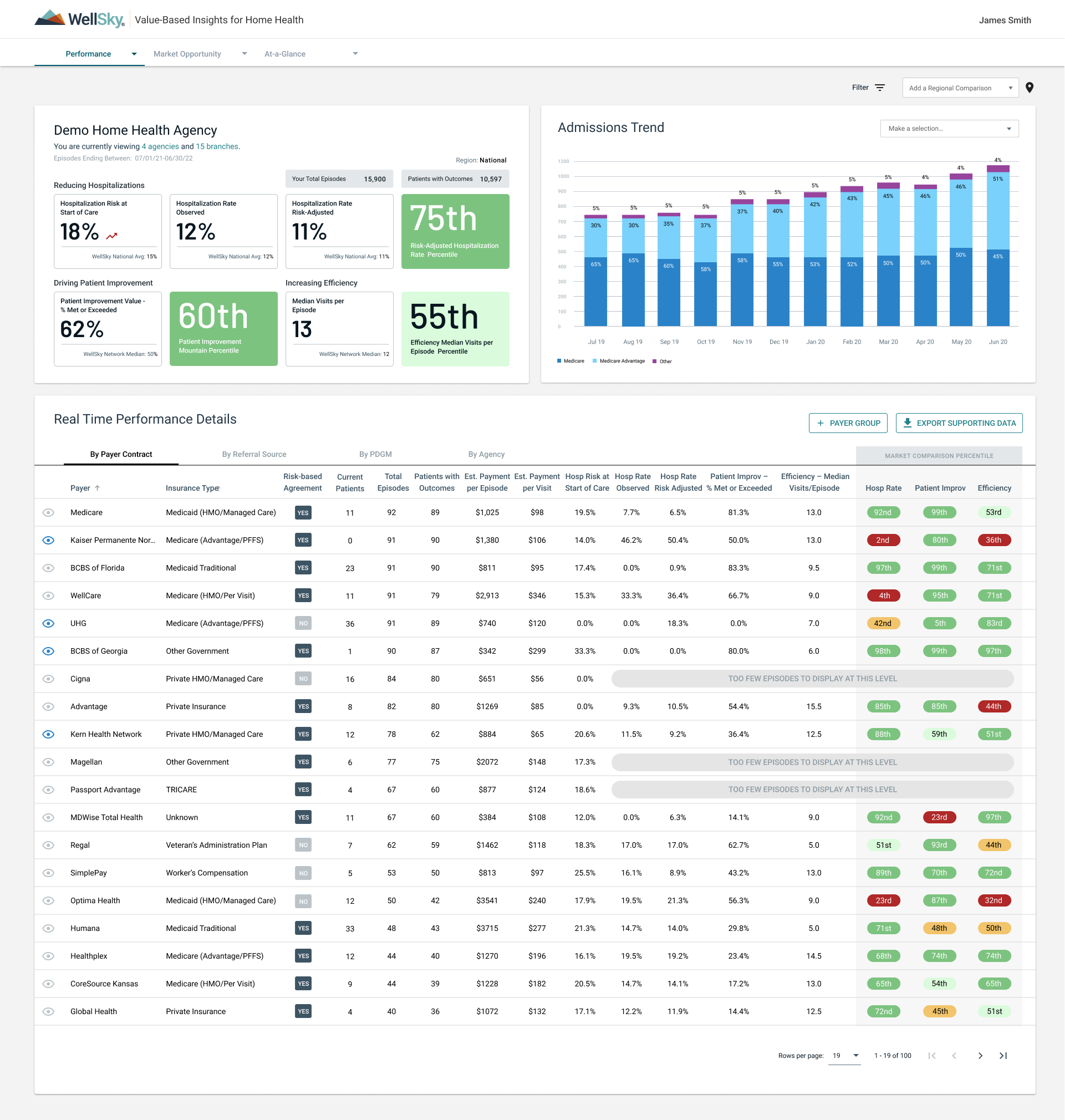
Task: Toggle eye icon for Global Health row
Action: [48, 1011]
